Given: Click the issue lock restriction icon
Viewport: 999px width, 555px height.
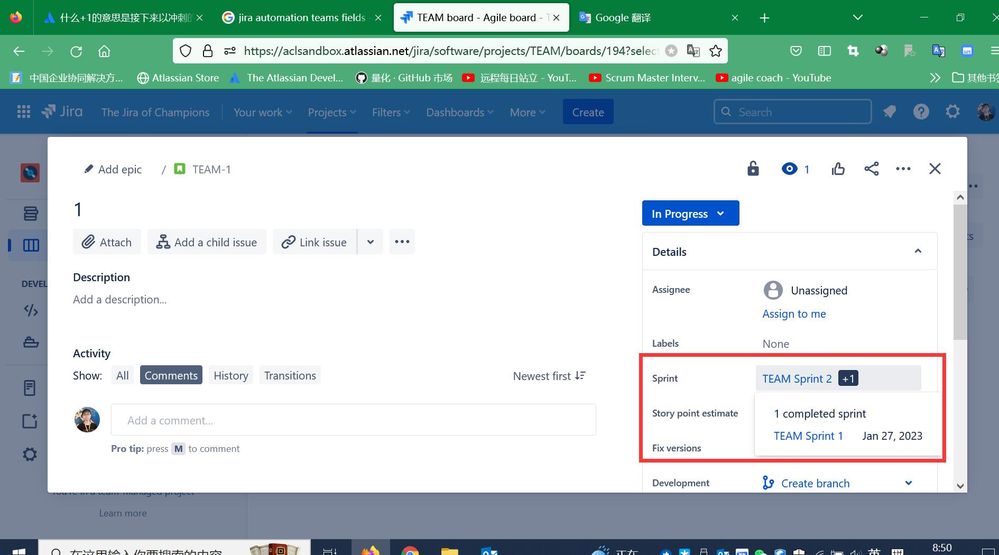Looking at the screenshot, I should coord(753,169).
